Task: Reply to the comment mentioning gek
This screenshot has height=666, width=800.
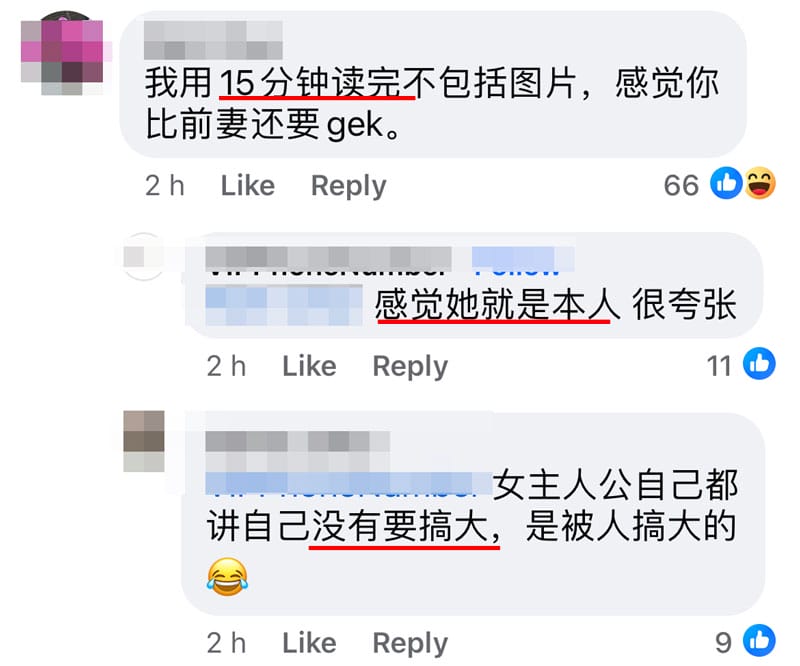Action: pos(349,186)
